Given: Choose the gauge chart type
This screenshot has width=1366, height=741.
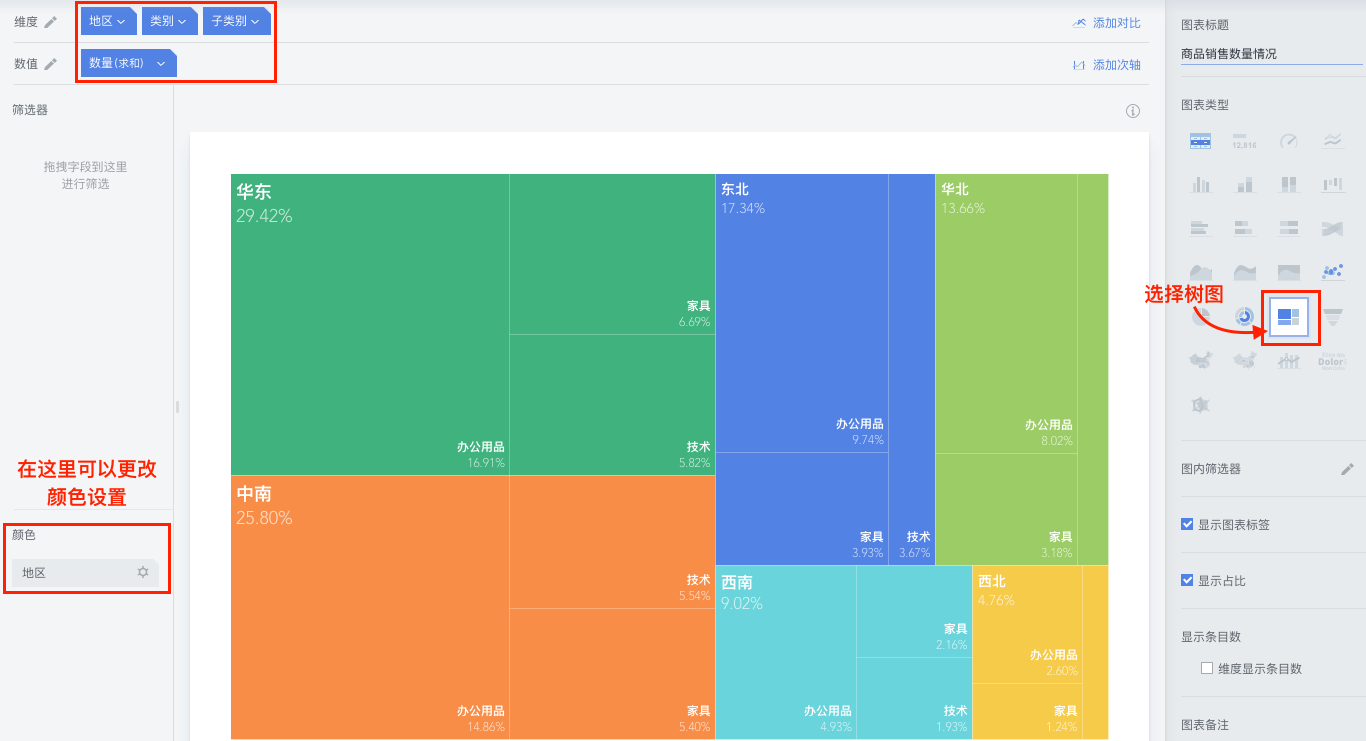Looking at the screenshot, I should pyautogui.click(x=1289, y=141).
